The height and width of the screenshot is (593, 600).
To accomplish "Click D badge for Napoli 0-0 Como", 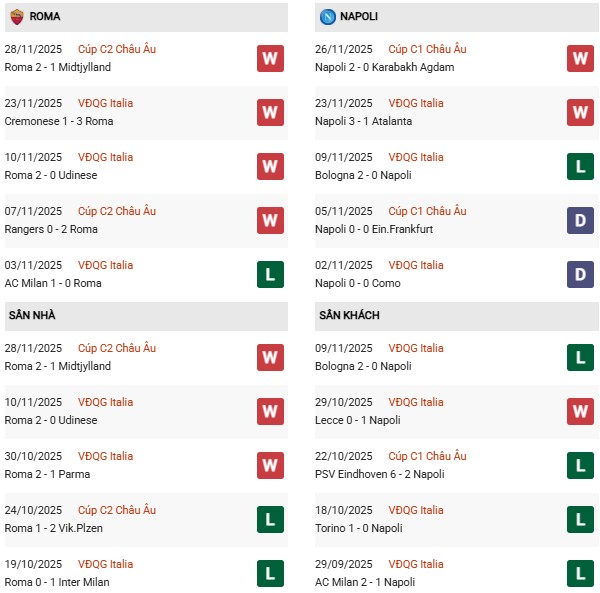I will pos(581,274).
